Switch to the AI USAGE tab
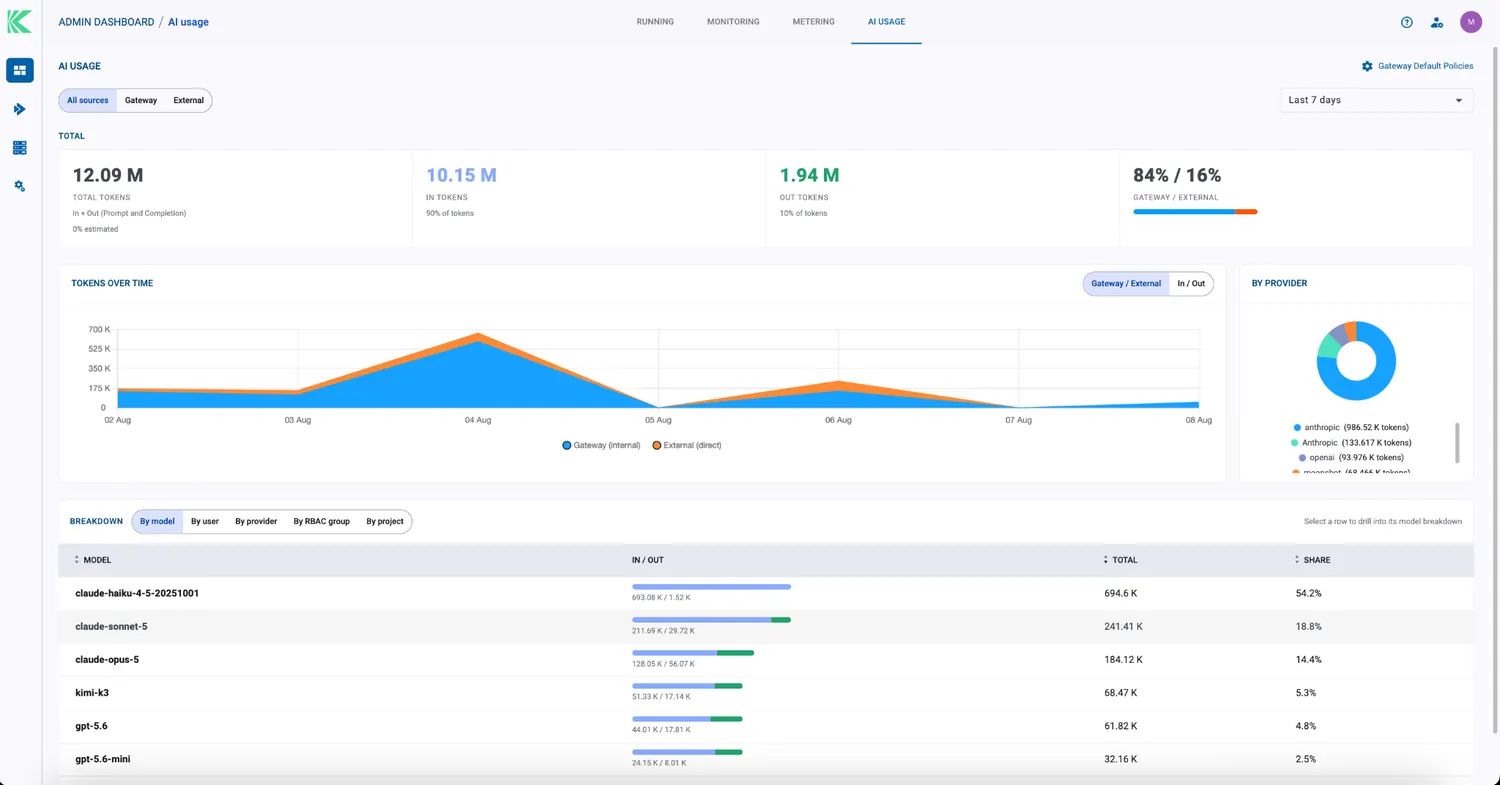The height and width of the screenshot is (785, 1500). coord(886,22)
